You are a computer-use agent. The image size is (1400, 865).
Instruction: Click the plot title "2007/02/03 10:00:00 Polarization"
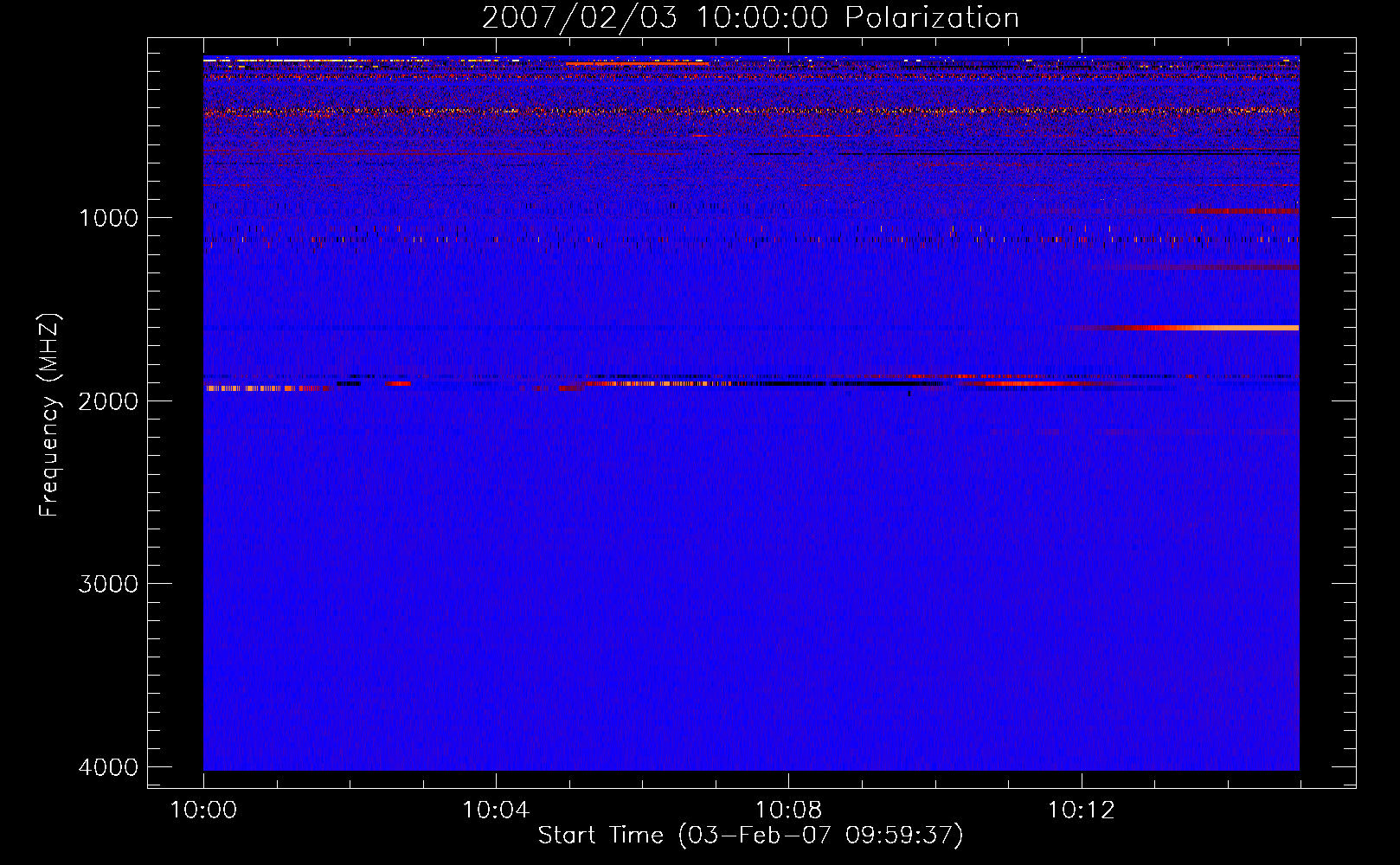click(750, 17)
